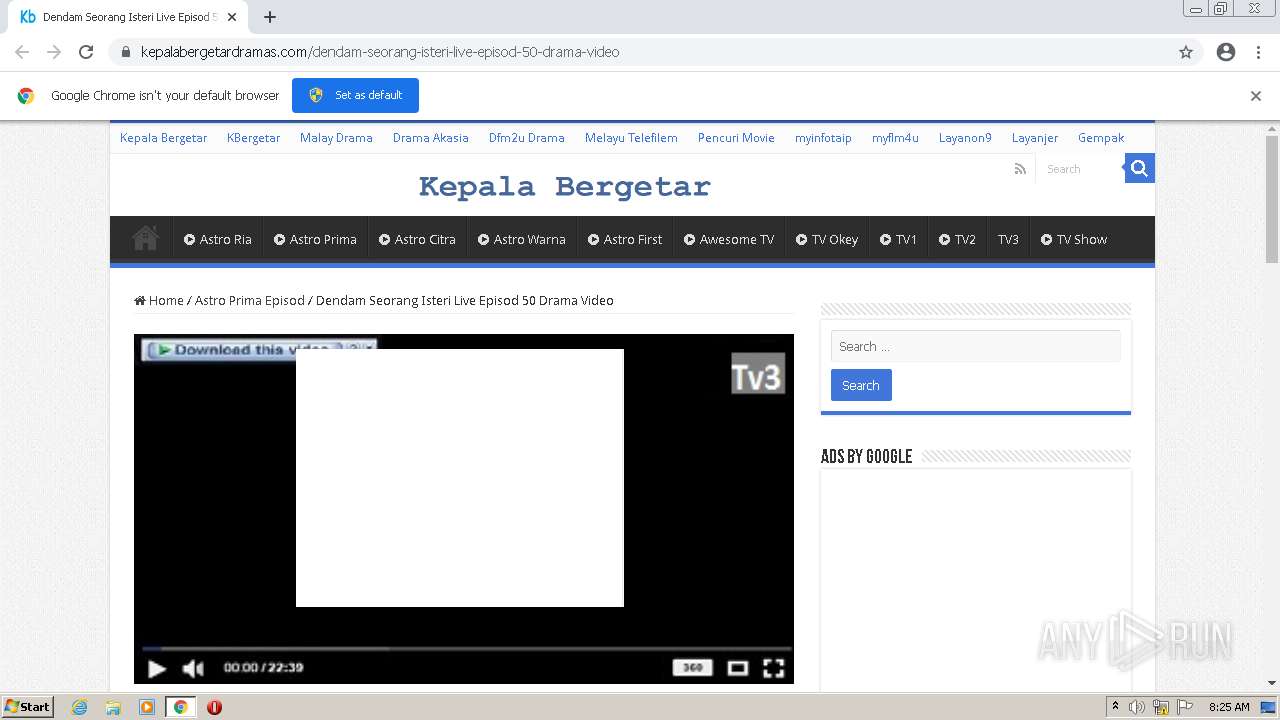This screenshot has width=1280, height=720.
Task: Click the taskbar clock showing 8:25 AM
Action: (1229, 707)
